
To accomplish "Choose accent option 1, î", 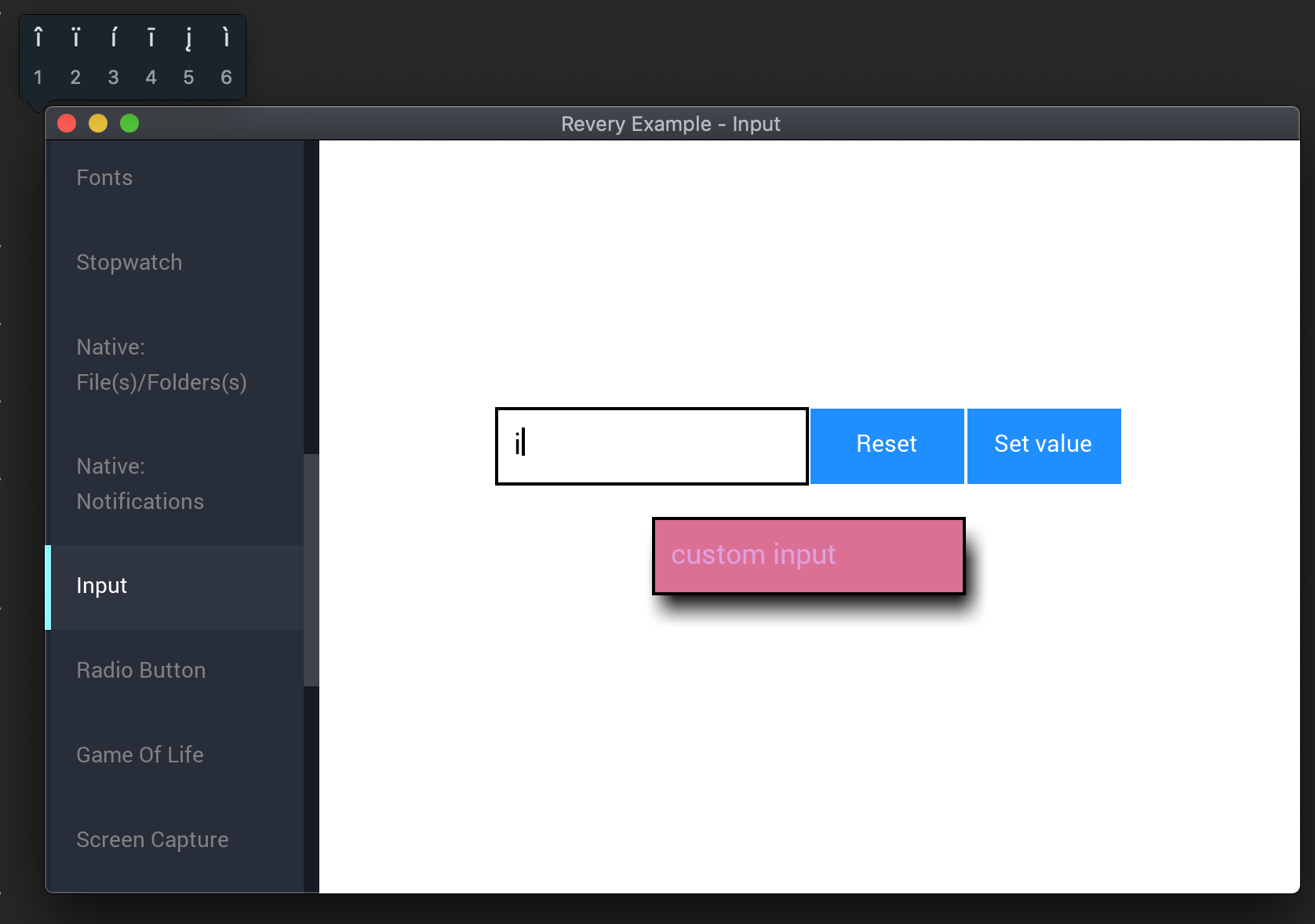I will tap(38, 56).
